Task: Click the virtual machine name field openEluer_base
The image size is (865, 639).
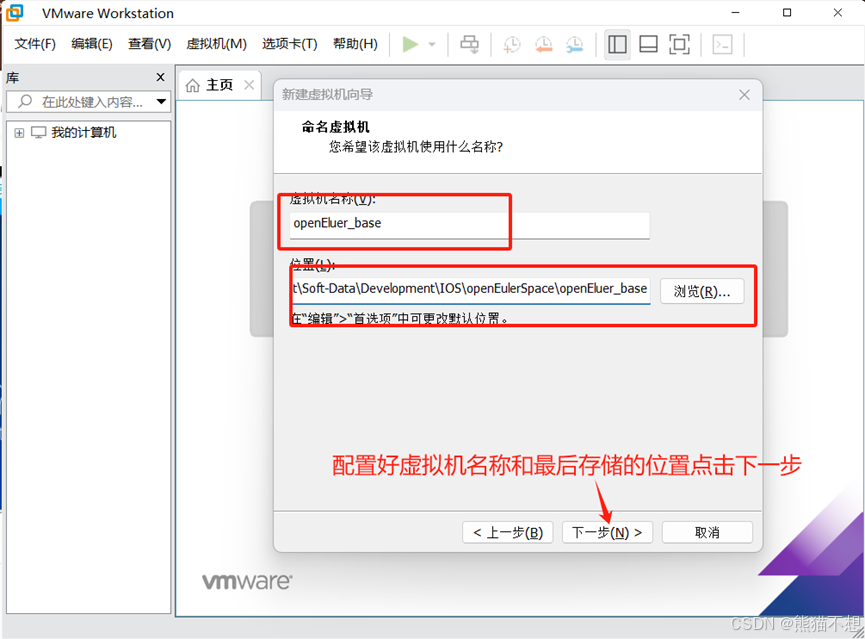Action: [x=469, y=225]
